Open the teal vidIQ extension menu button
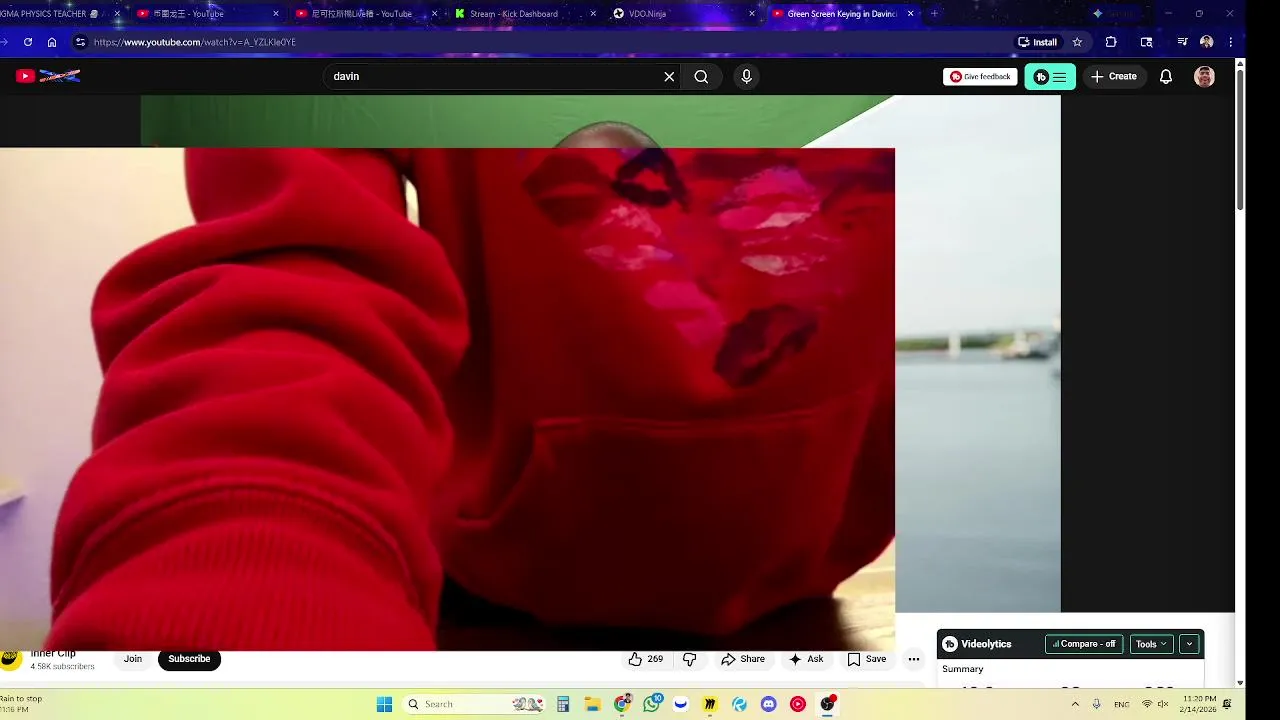This screenshot has height=720, width=1280. click(x=1050, y=77)
